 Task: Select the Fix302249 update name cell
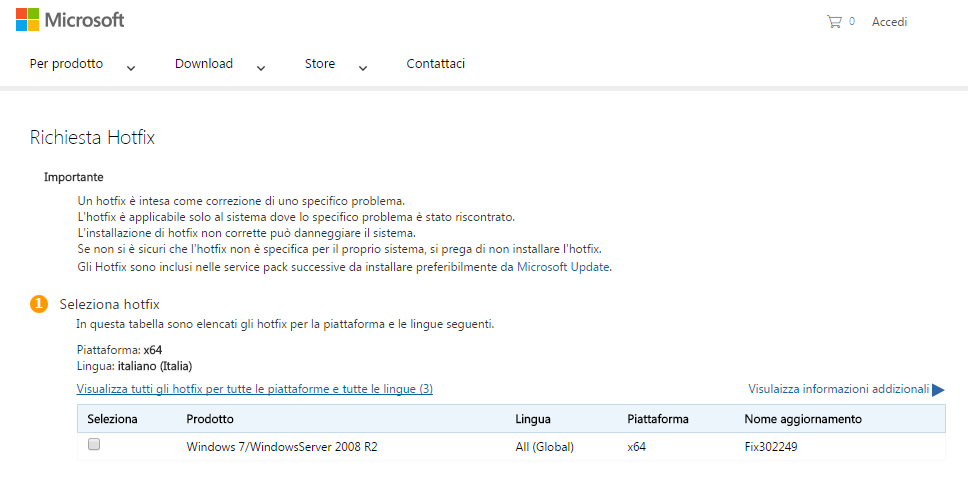770,447
